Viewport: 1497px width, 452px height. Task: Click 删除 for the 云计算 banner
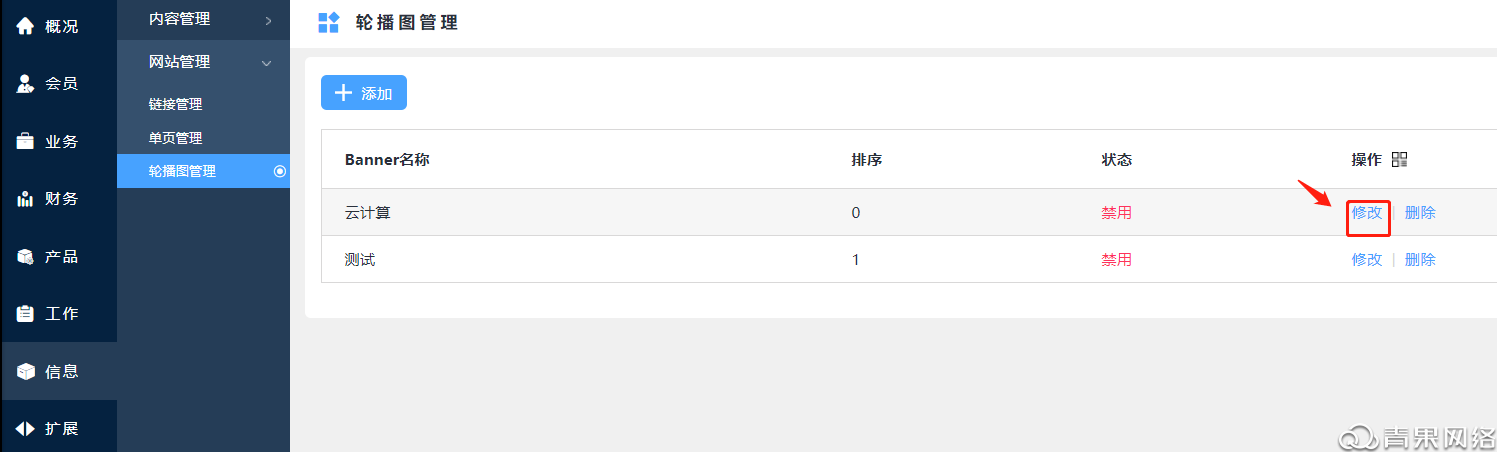click(x=1420, y=212)
